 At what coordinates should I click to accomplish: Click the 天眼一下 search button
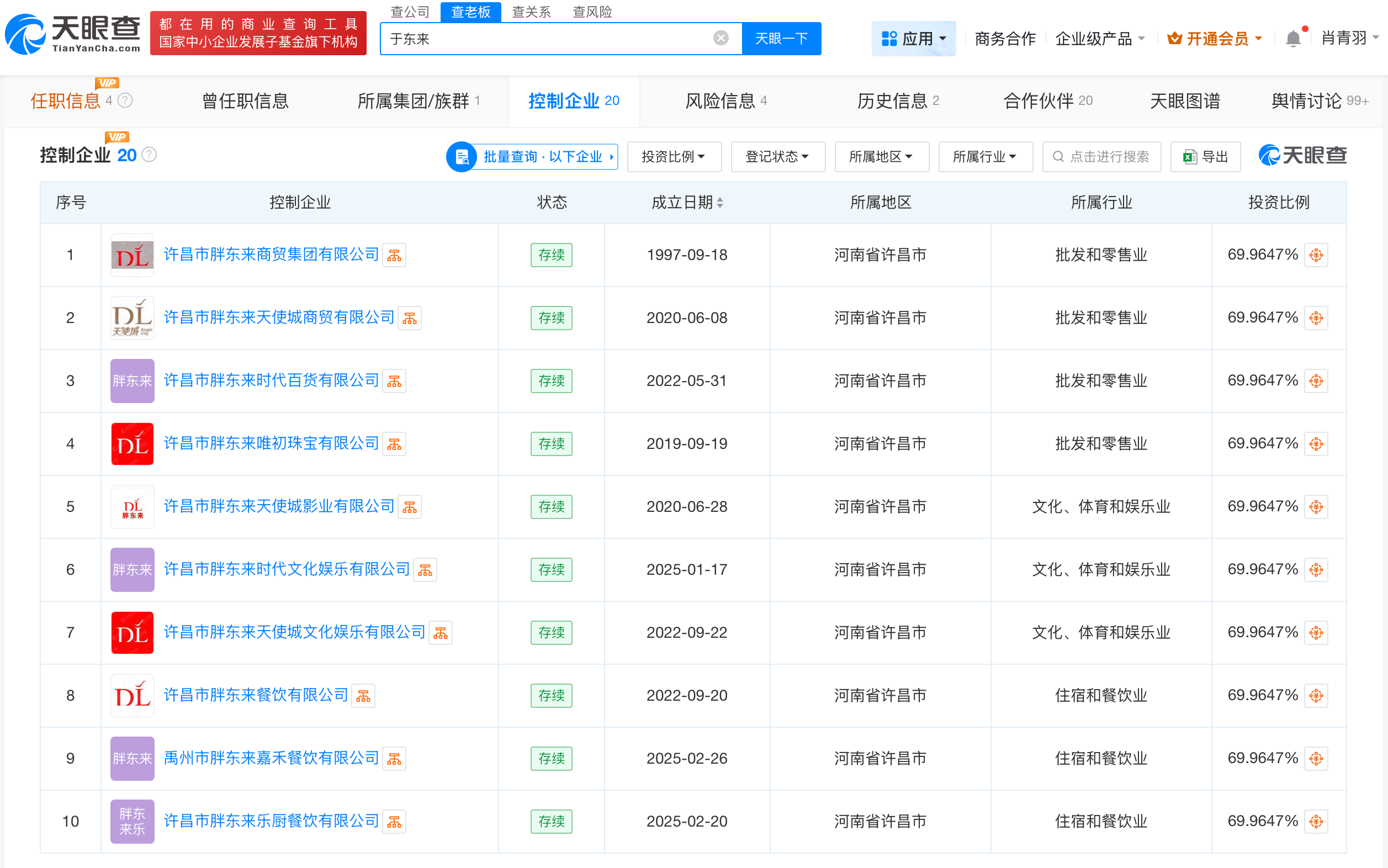[781, 38]
